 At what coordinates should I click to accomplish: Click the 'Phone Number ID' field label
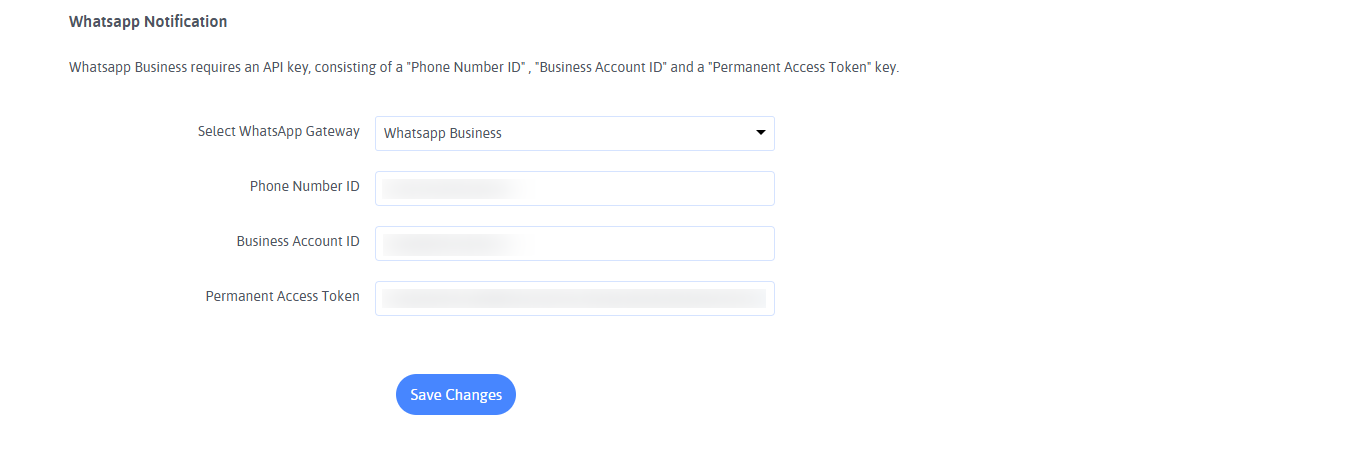tap(304, 186)
